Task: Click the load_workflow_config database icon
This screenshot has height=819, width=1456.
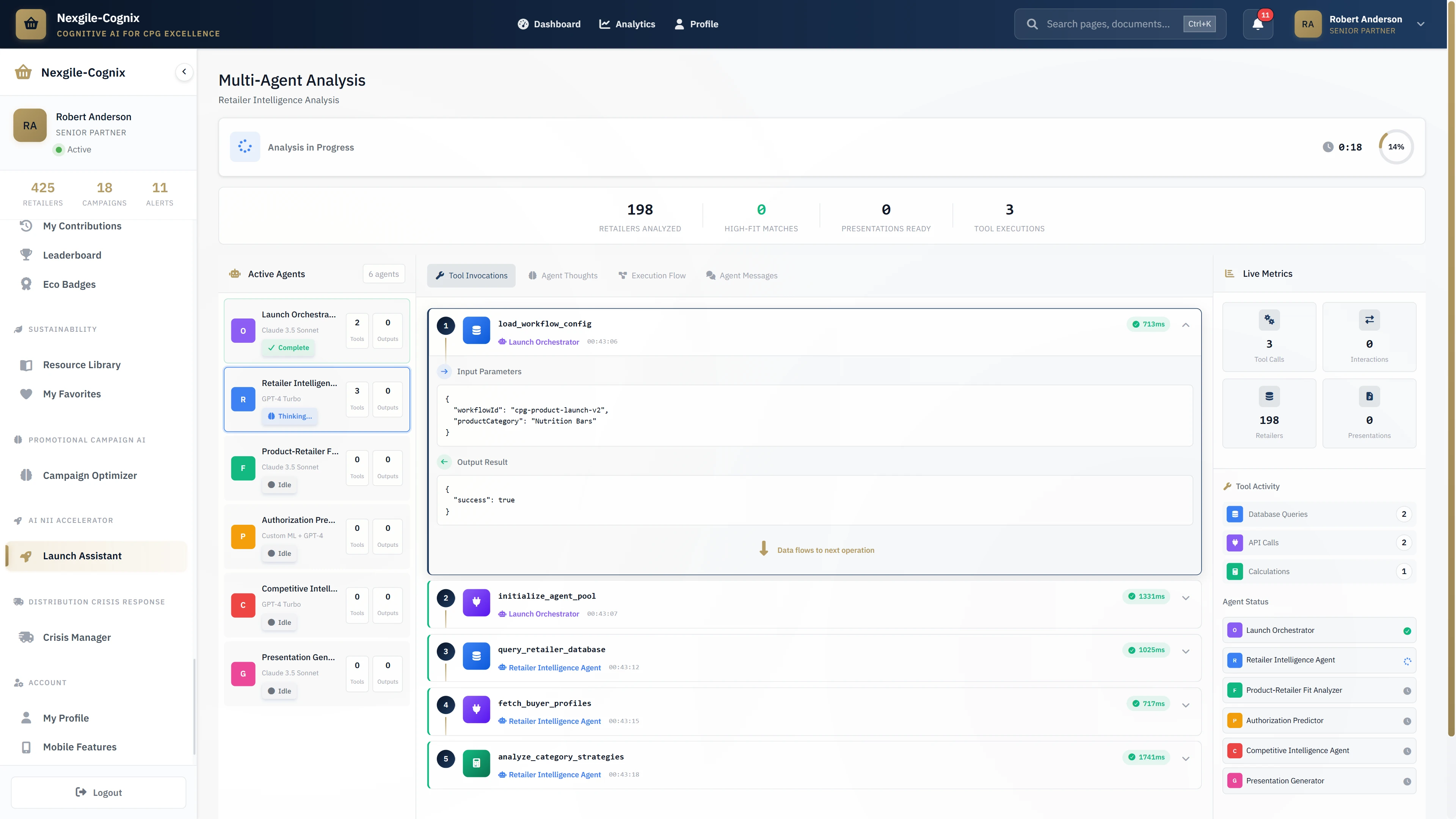Action: coord(476,331)
